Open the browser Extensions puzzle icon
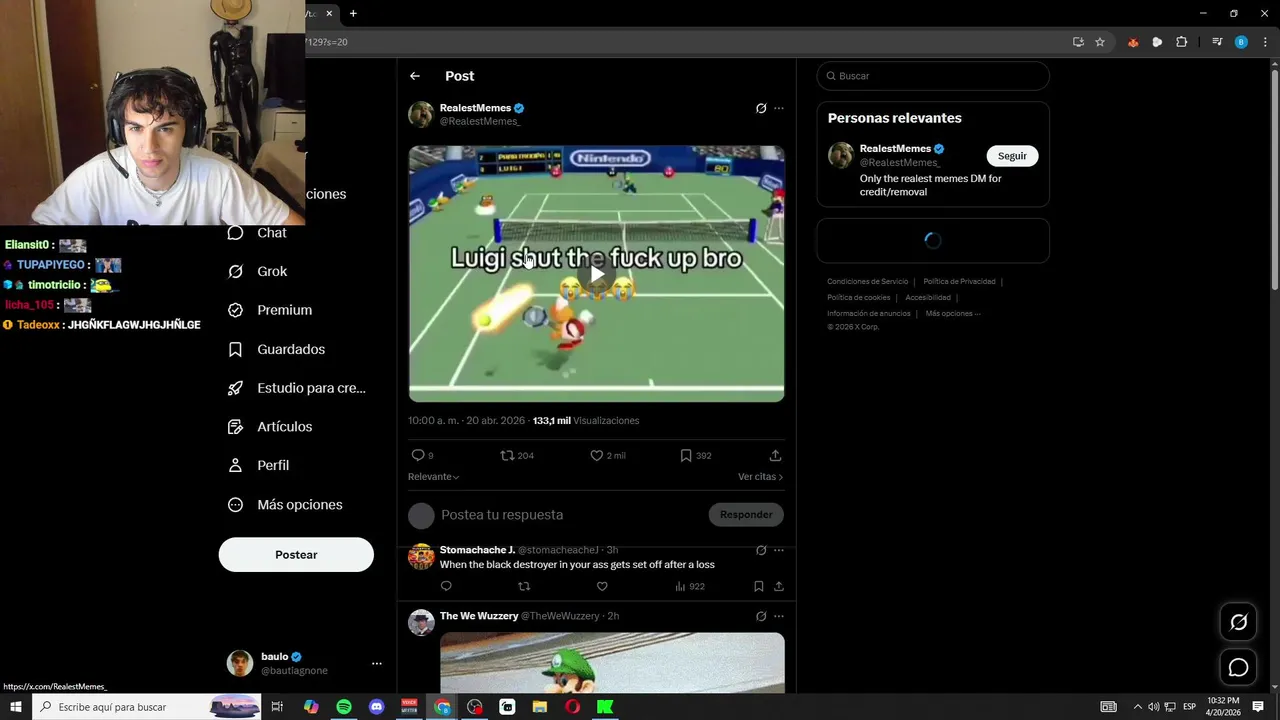Screen dimensions: 1280x720 pyautogui.click(x=1181, y=42)
